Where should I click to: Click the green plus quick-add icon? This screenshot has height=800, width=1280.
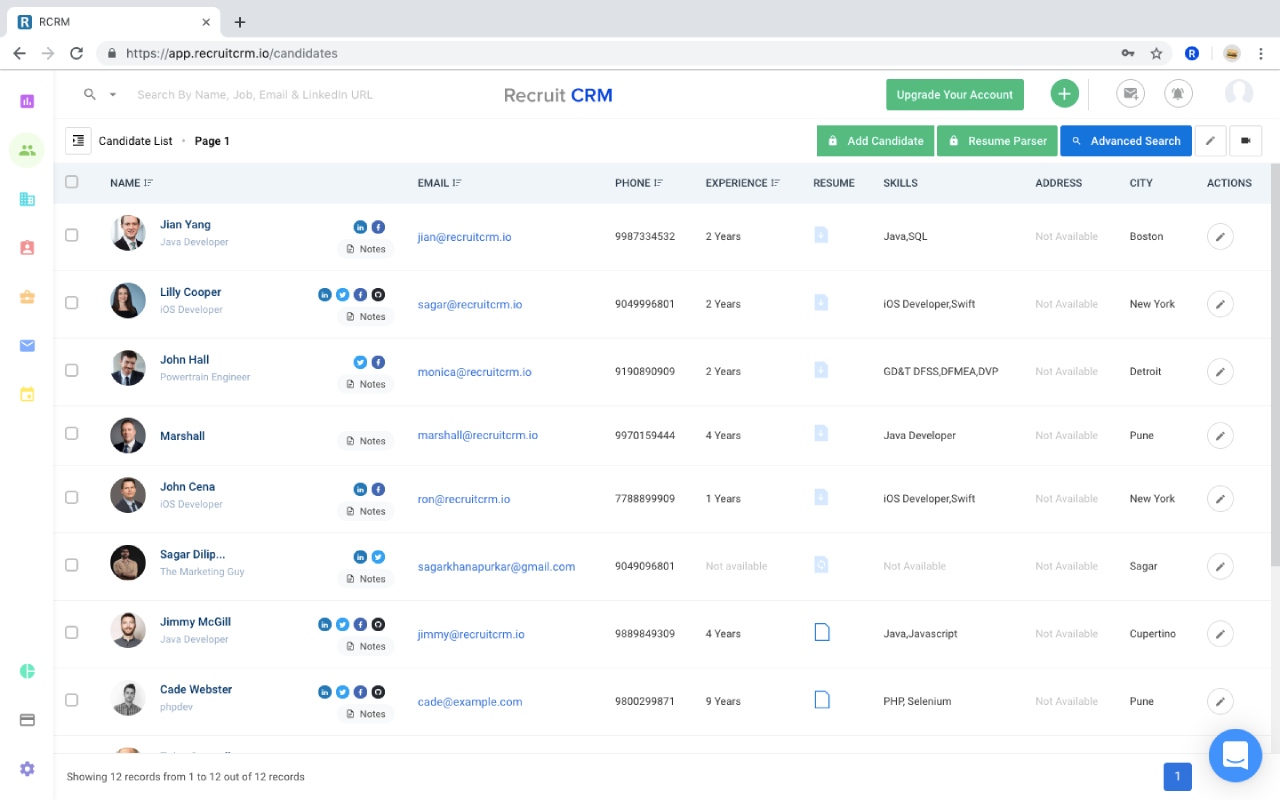coord(1064,94)
